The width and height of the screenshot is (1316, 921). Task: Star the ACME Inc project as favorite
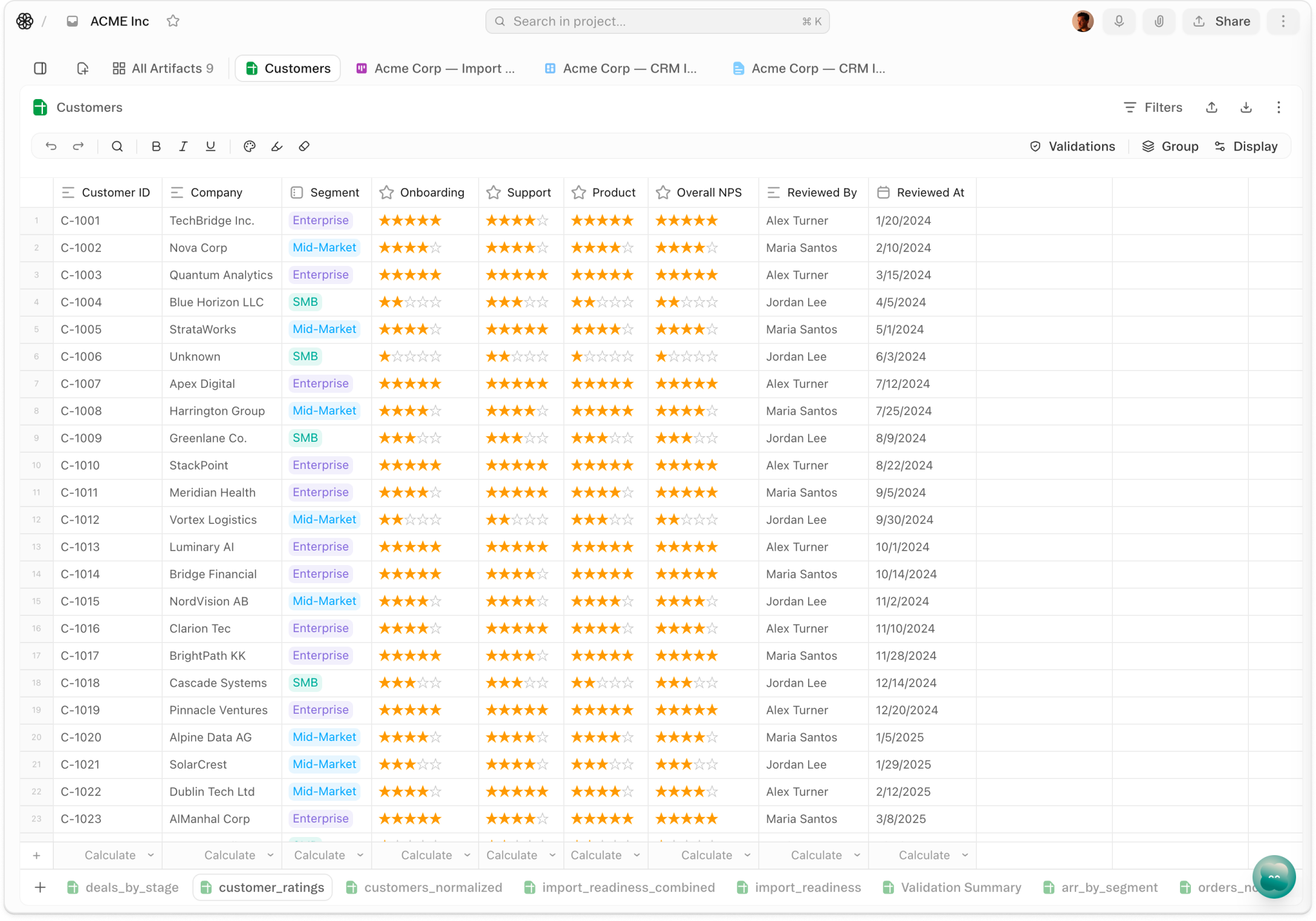(x=173, y=21)
